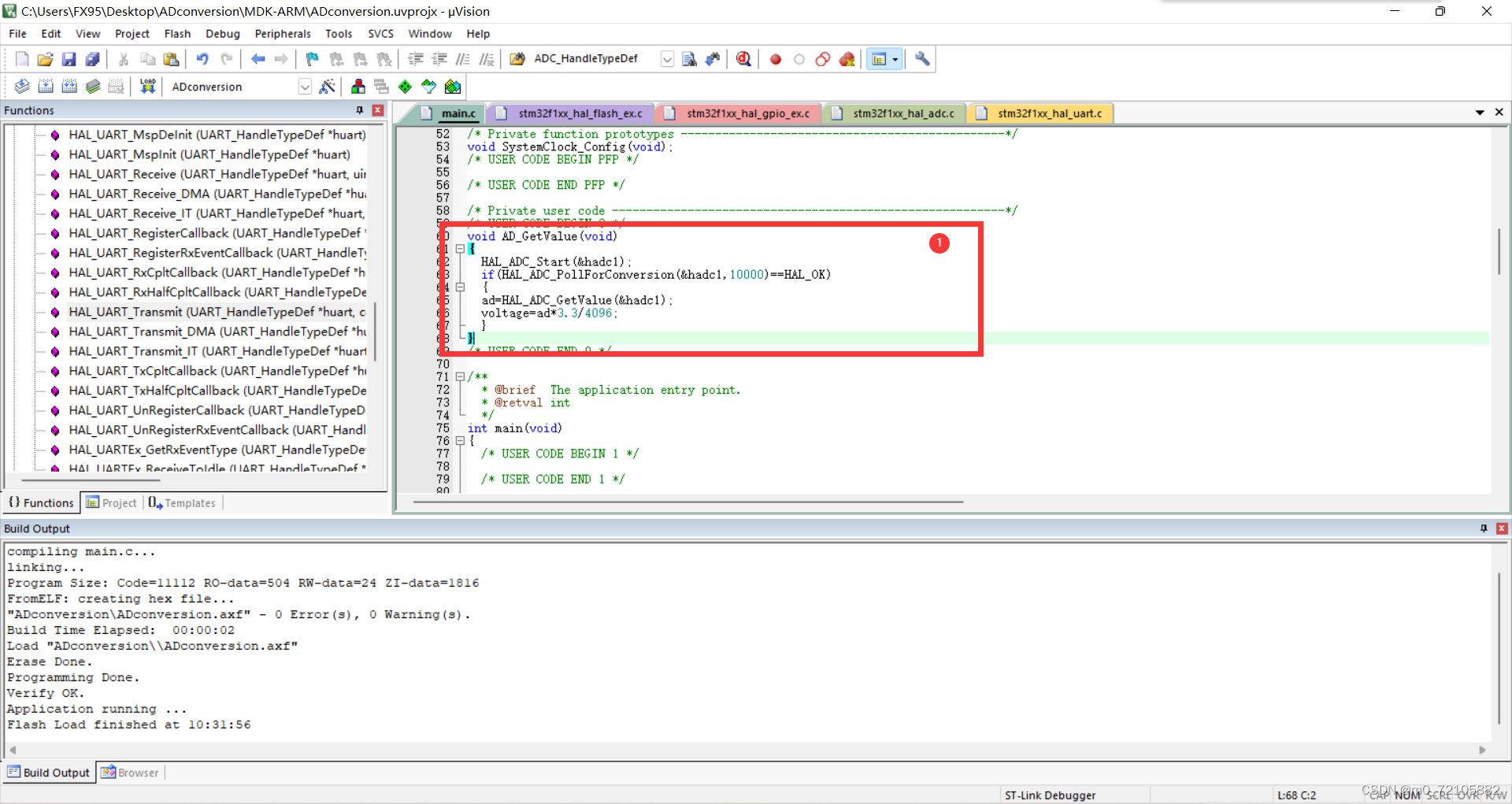
Task: Toggle auto-hide pin on Functions panel
Action: pos(360,110)
